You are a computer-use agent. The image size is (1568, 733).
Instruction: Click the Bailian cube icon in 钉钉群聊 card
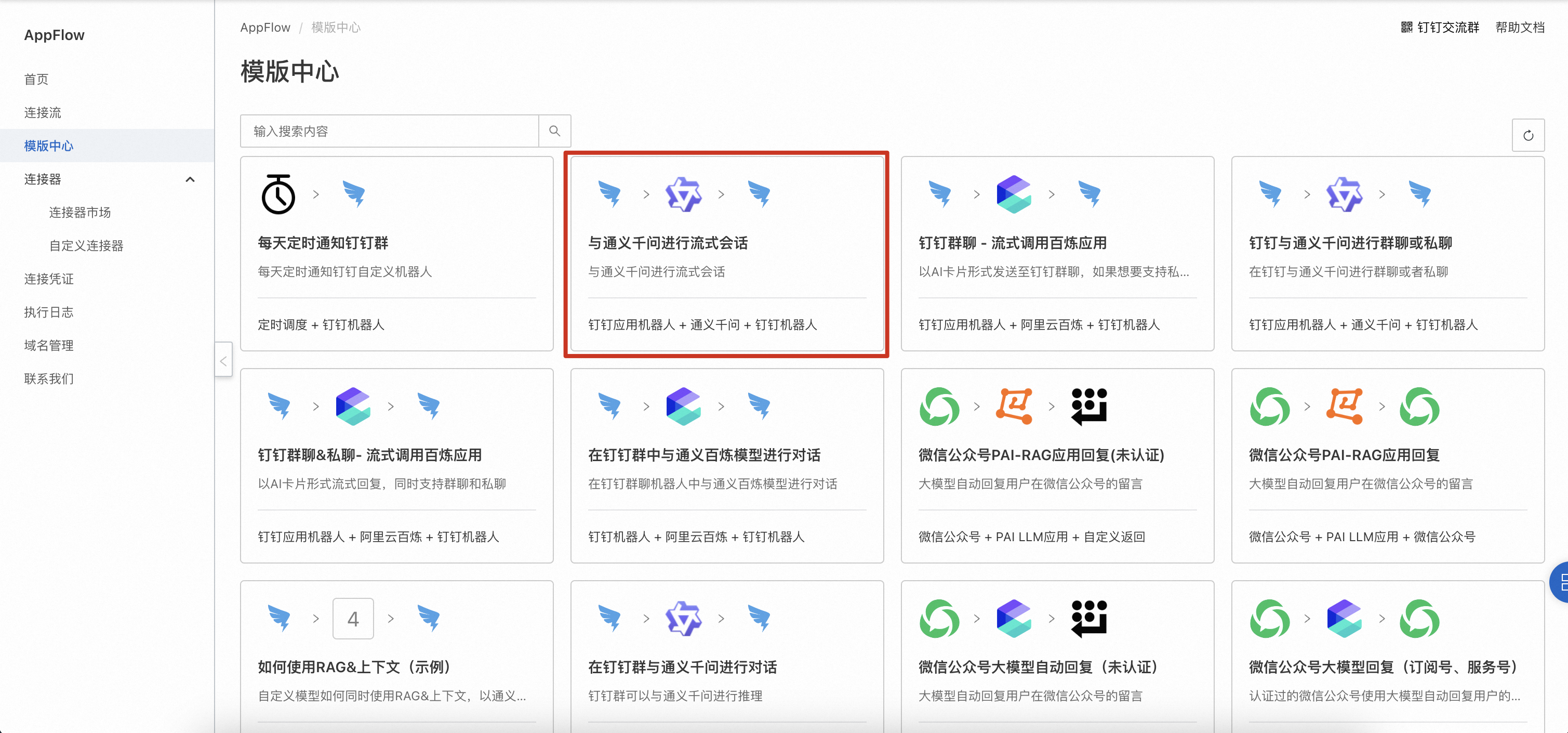(1014, 194)
